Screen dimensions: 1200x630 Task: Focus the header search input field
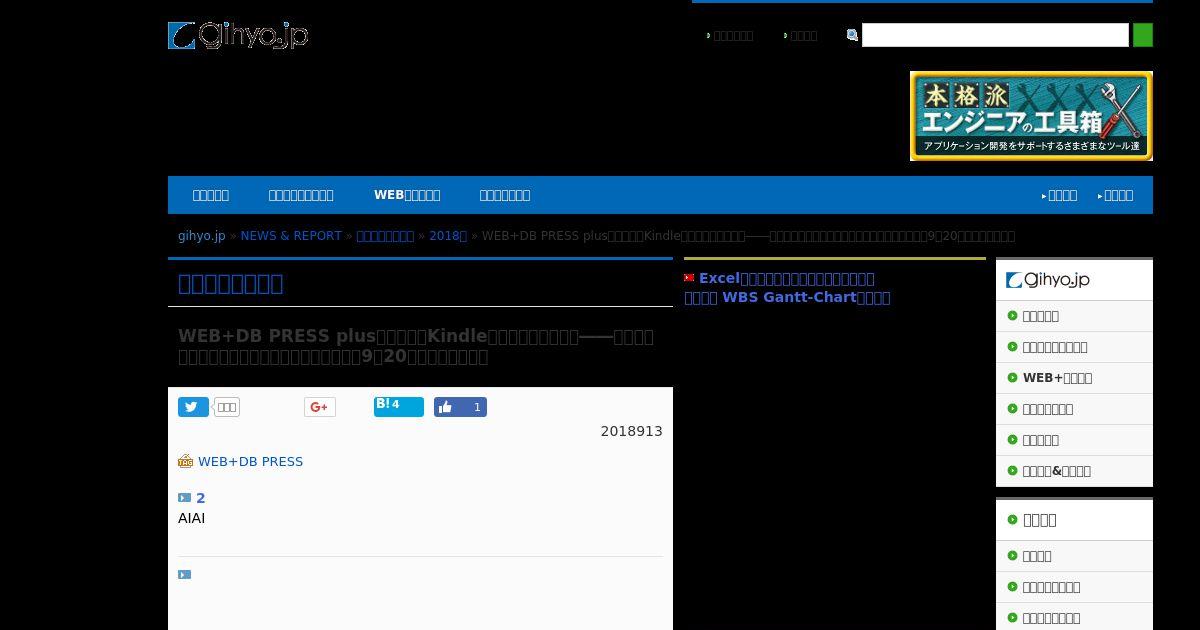[x=995, y=35]
